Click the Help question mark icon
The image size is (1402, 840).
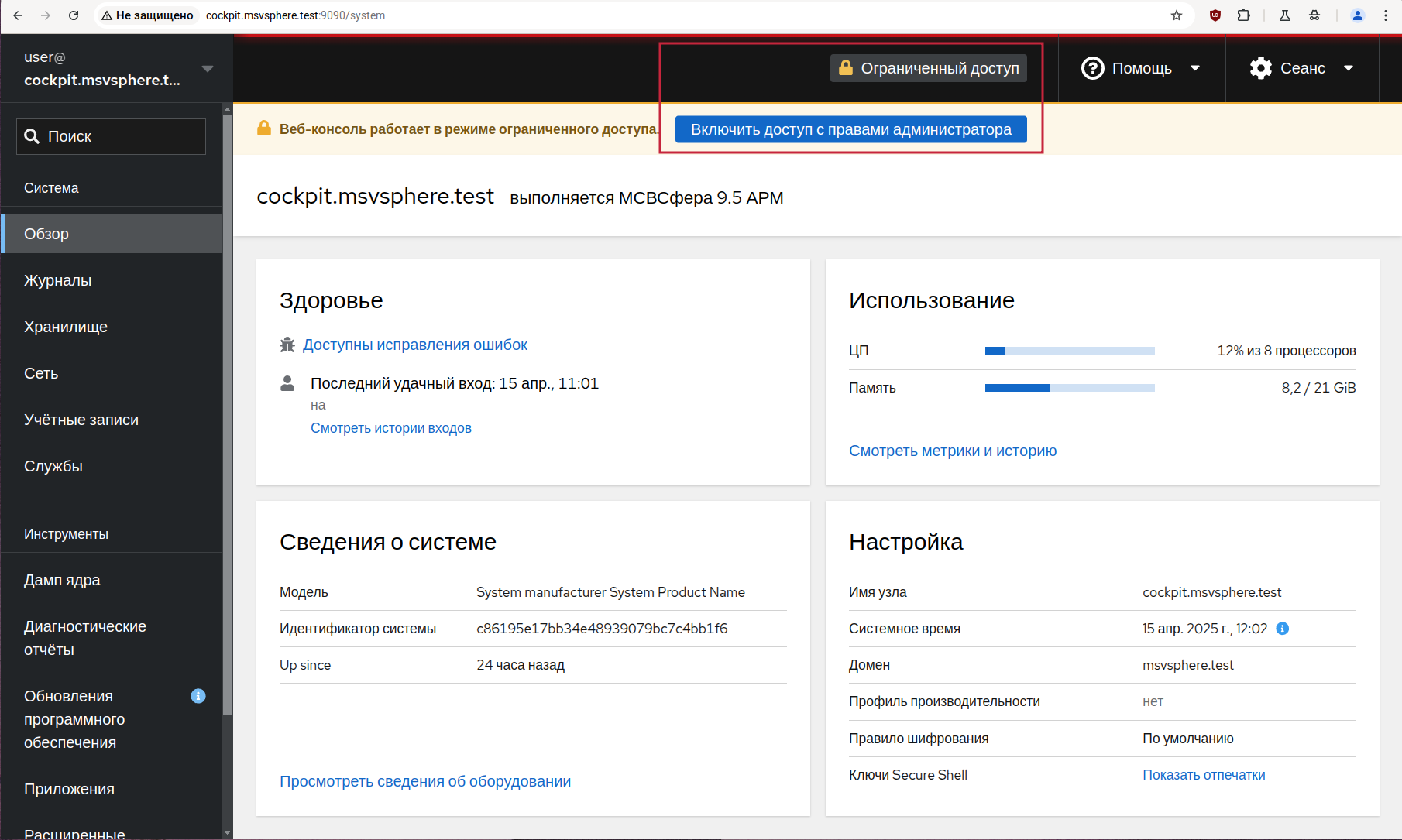1092,68
